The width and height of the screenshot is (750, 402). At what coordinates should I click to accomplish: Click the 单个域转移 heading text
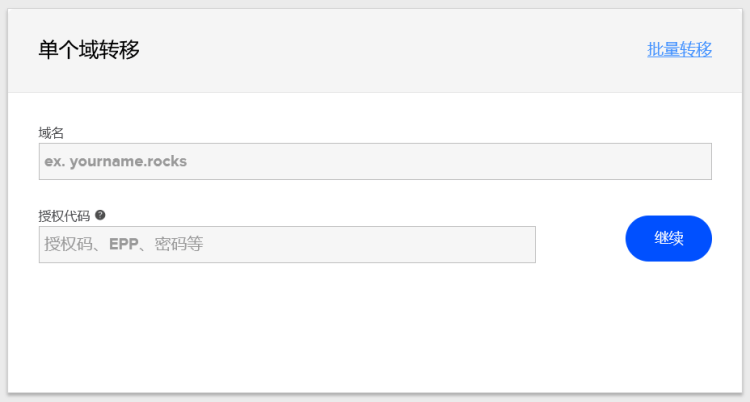[89, 49]
